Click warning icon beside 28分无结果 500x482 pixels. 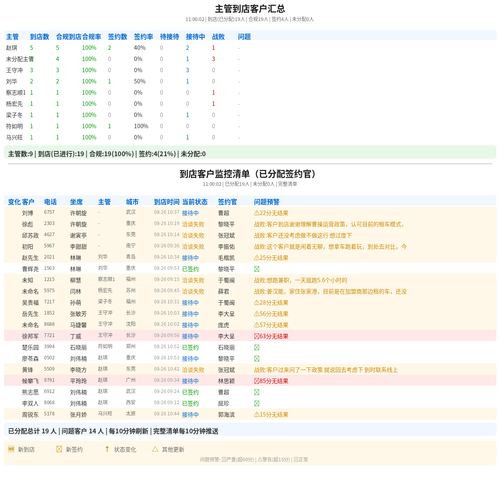point(256,303)
